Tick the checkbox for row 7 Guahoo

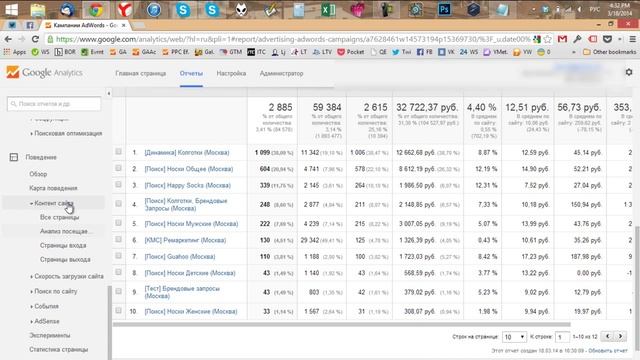118,256
